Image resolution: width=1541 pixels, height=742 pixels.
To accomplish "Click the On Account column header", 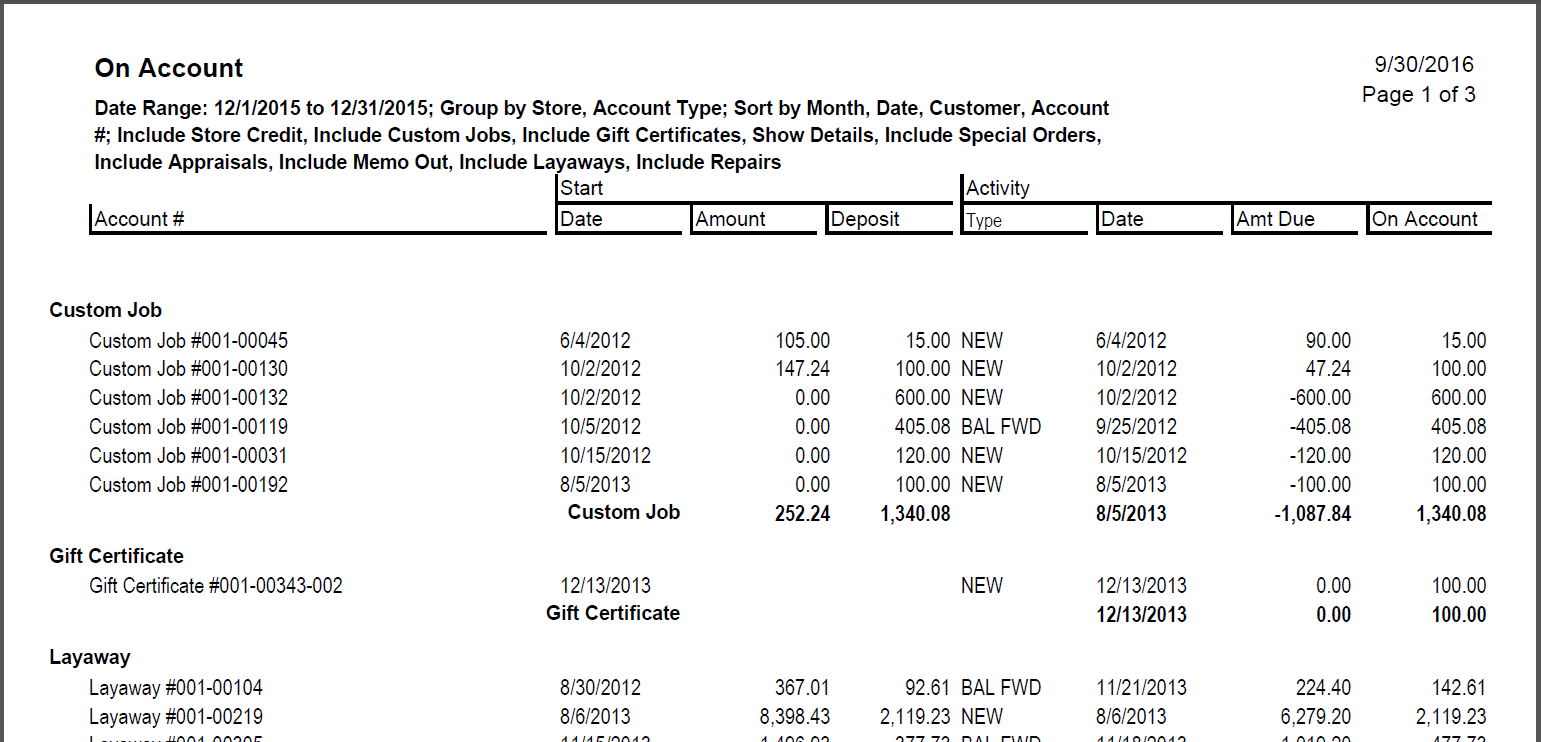I will 1424,219.
